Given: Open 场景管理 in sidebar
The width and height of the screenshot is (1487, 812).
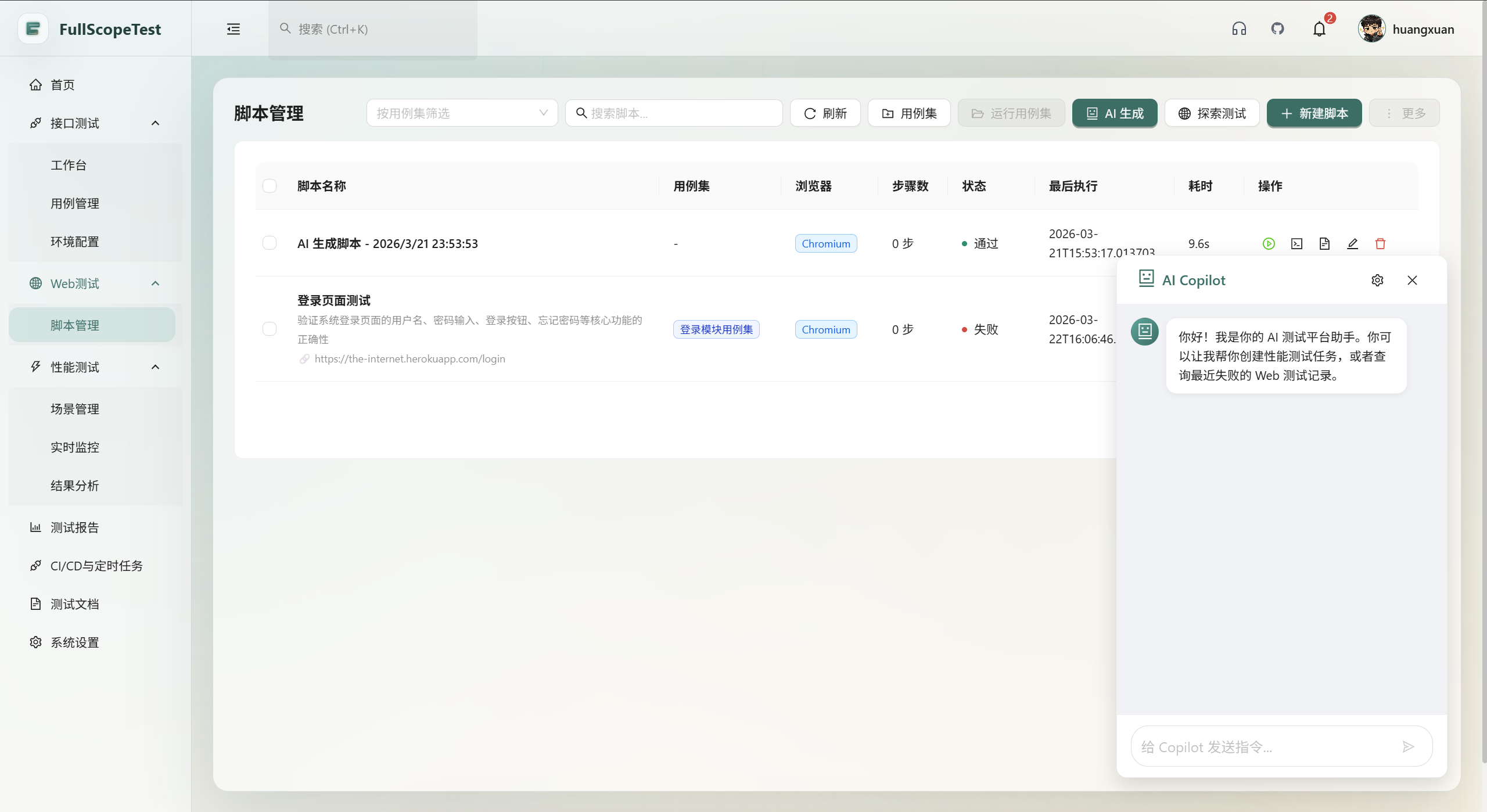Looking at the screenshot, I should pyautogui.click(x=95, y=409).
